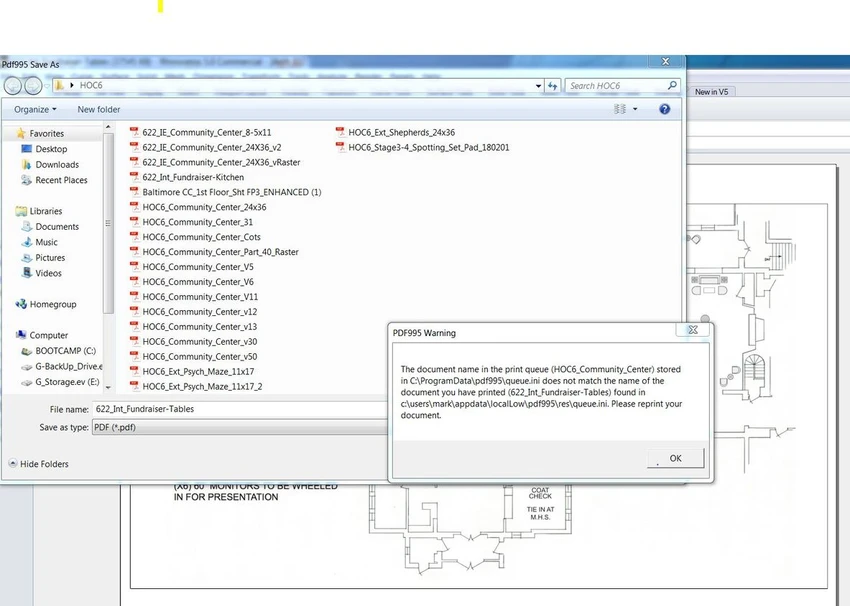
Task: Select Computer in navigation pane
Action: tap(48, 336)
